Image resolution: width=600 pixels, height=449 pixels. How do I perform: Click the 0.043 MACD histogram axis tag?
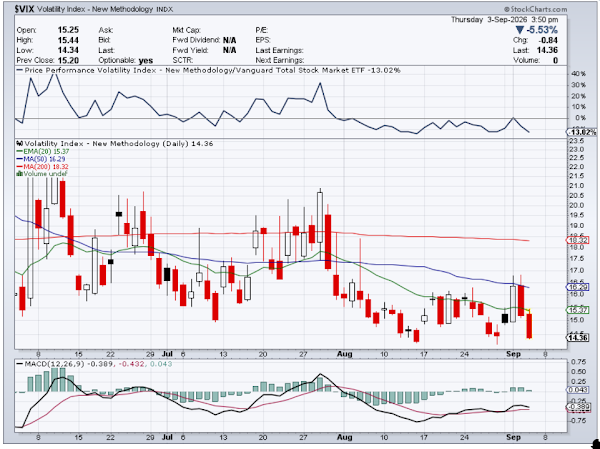click(x=578, y=390)
